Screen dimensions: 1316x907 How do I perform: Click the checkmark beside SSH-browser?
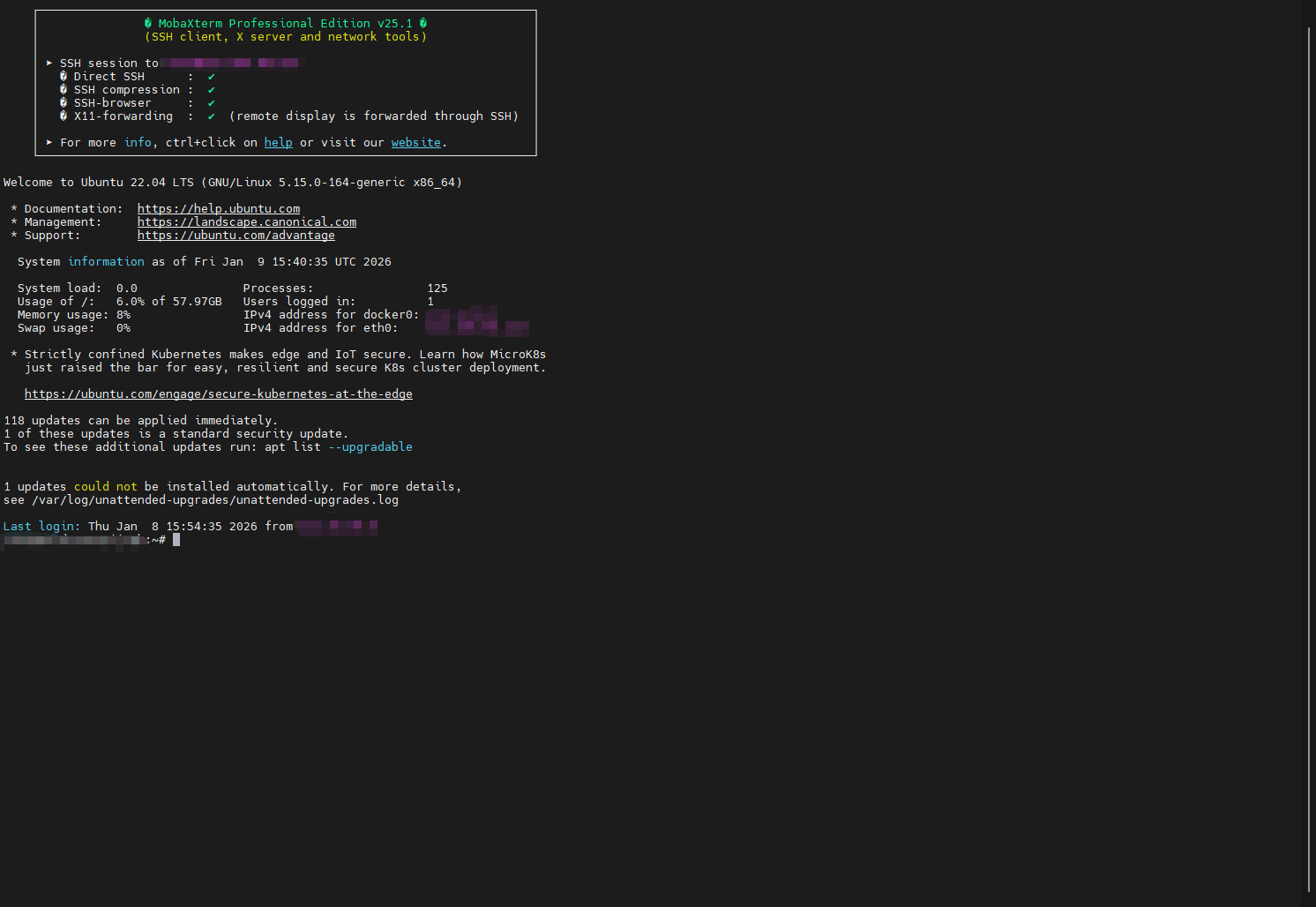point(211,102)
